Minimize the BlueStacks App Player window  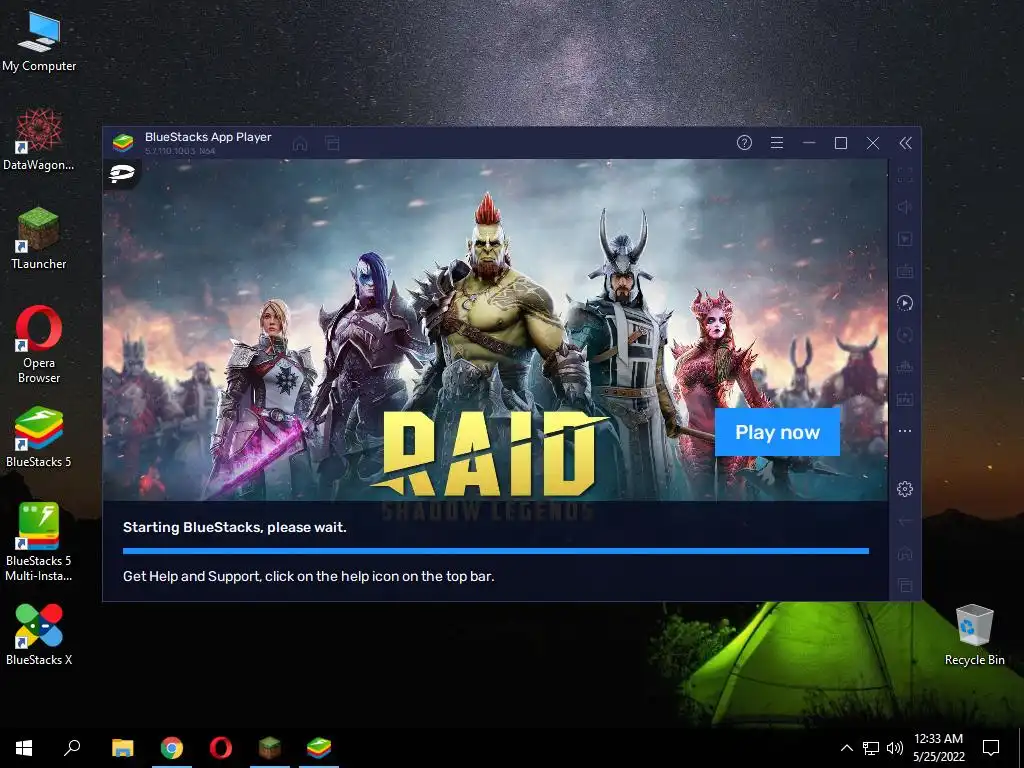click(809, 142)
